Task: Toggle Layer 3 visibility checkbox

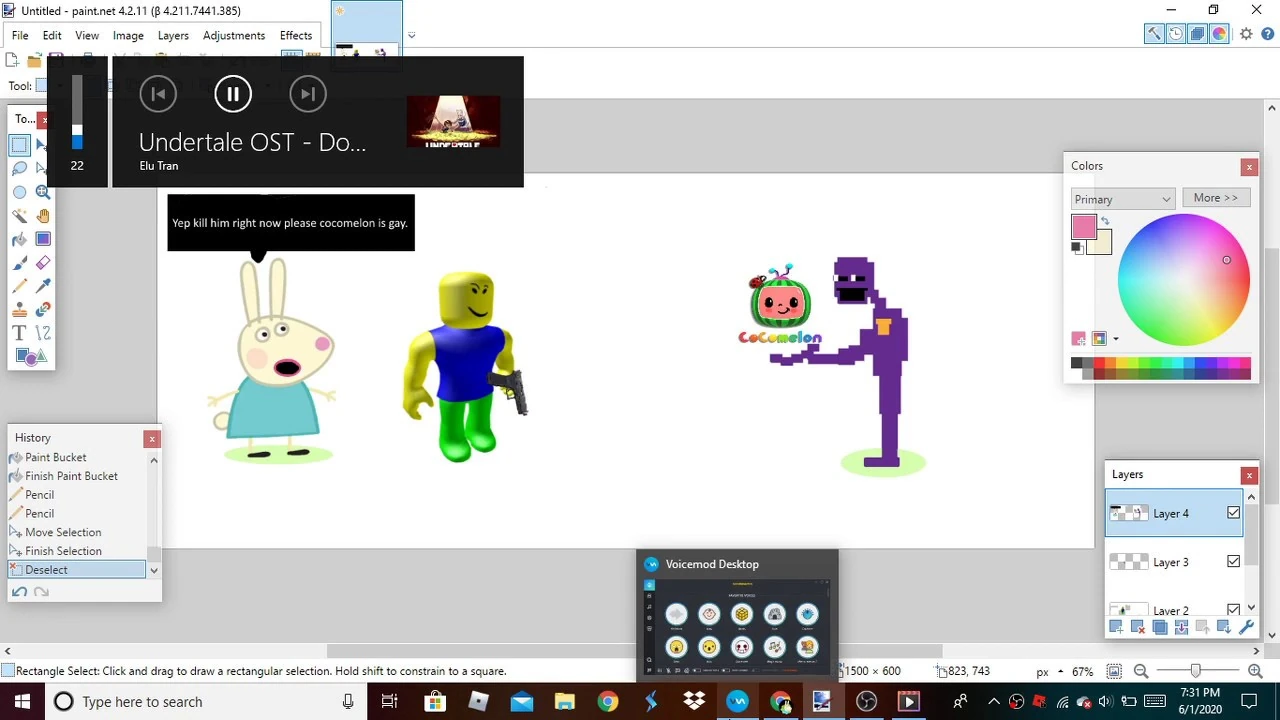Action: point(1233,562)
